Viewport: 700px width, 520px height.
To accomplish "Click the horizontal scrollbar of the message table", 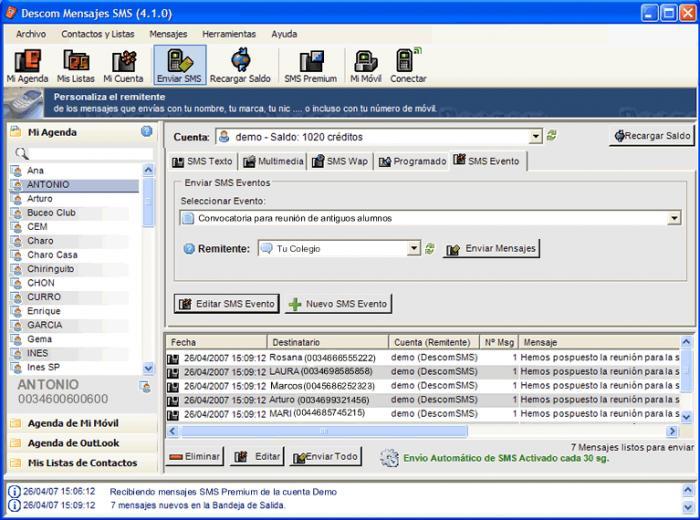I will [324, 431].
